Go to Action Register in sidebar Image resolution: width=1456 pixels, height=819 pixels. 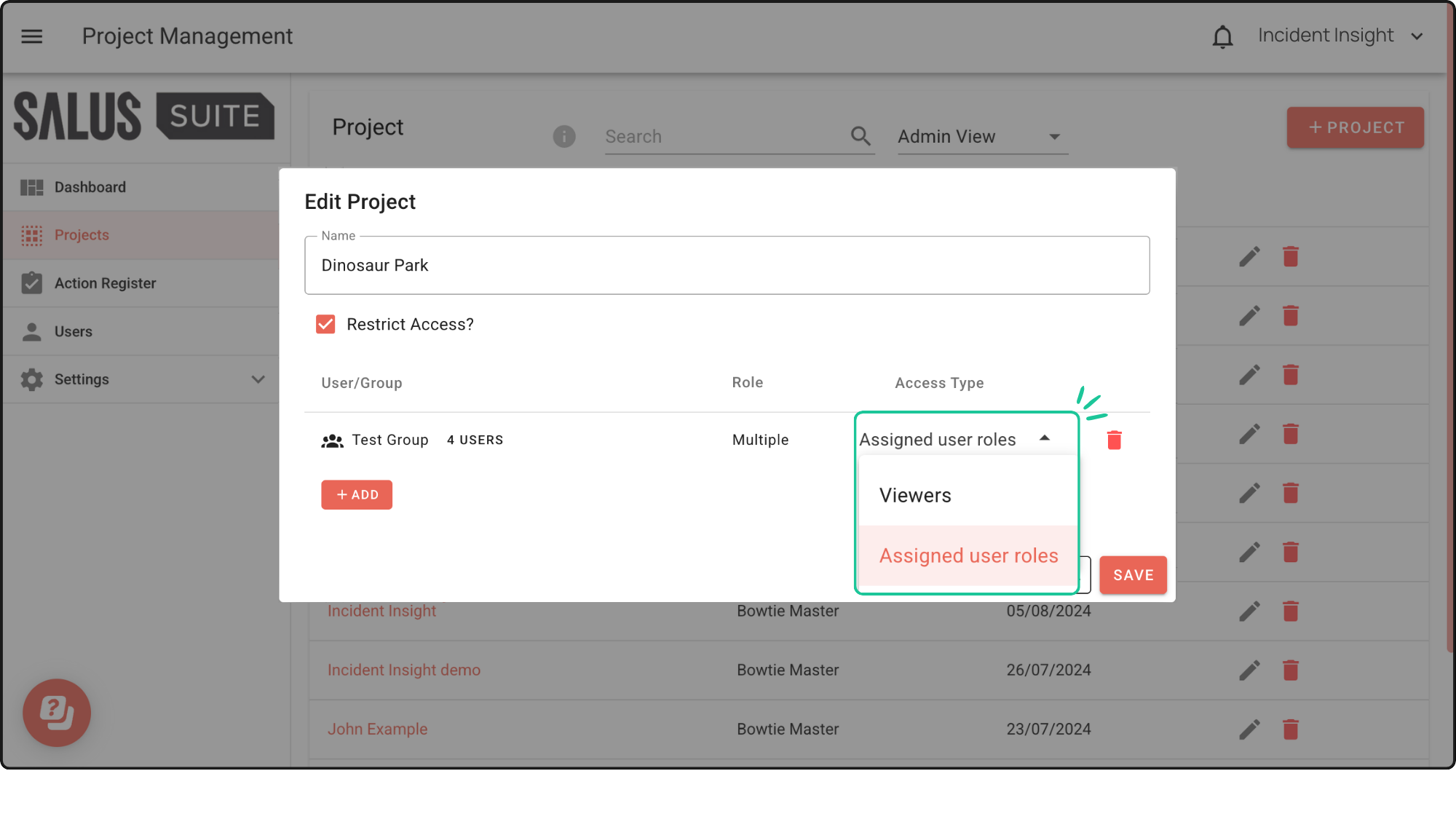(105, 283)
